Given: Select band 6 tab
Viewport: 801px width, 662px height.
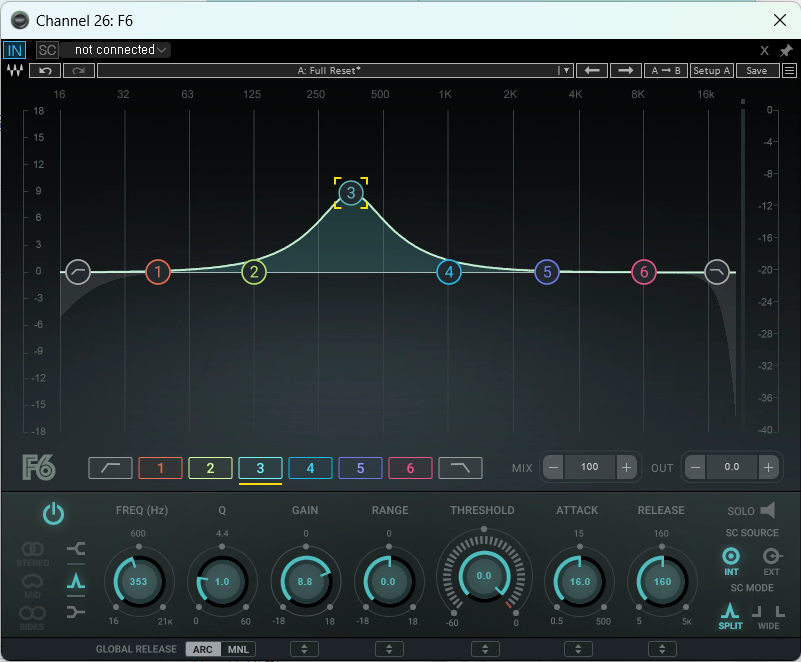Looking at the screenshot, I should pyautogui.click(x=410, y=467).
